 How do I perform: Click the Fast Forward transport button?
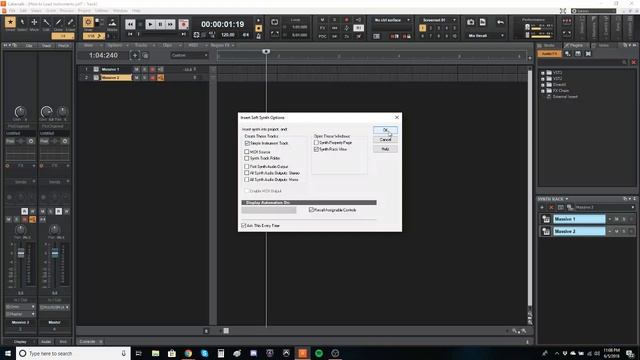[x=170, y=24]
